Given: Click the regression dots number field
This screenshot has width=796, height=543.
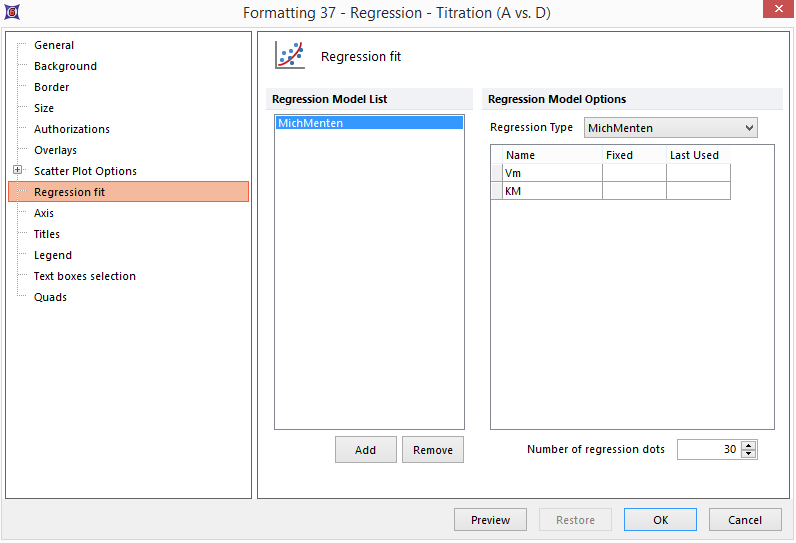Looking at the screenshot, I should pyautogui.click(x=708, y=450).
